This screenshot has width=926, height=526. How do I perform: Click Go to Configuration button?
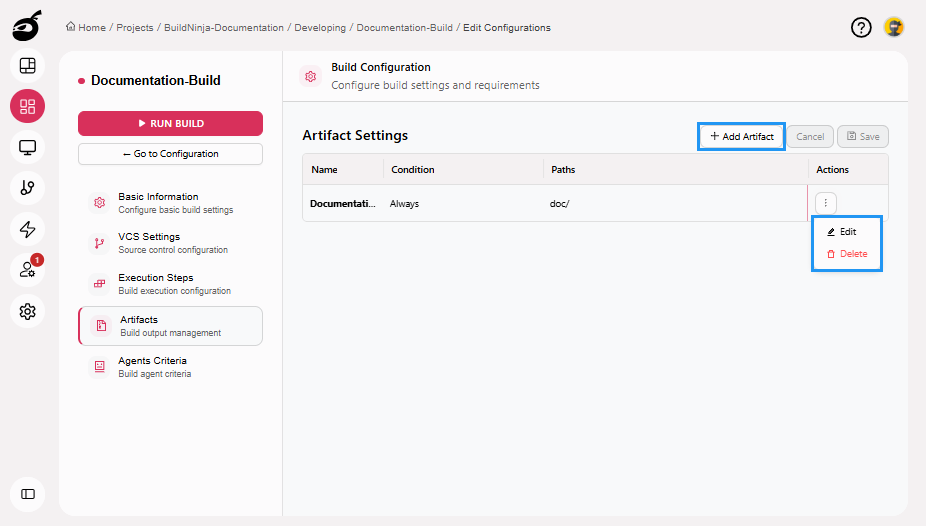point(170,154)
